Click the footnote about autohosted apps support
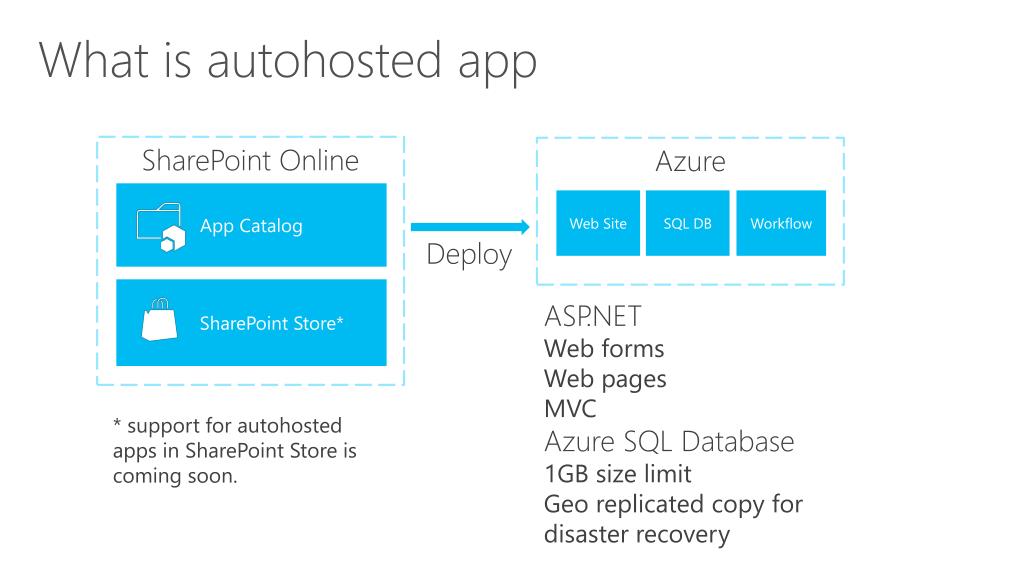This screenshot has width=1023, height=575. pos(235,451)
